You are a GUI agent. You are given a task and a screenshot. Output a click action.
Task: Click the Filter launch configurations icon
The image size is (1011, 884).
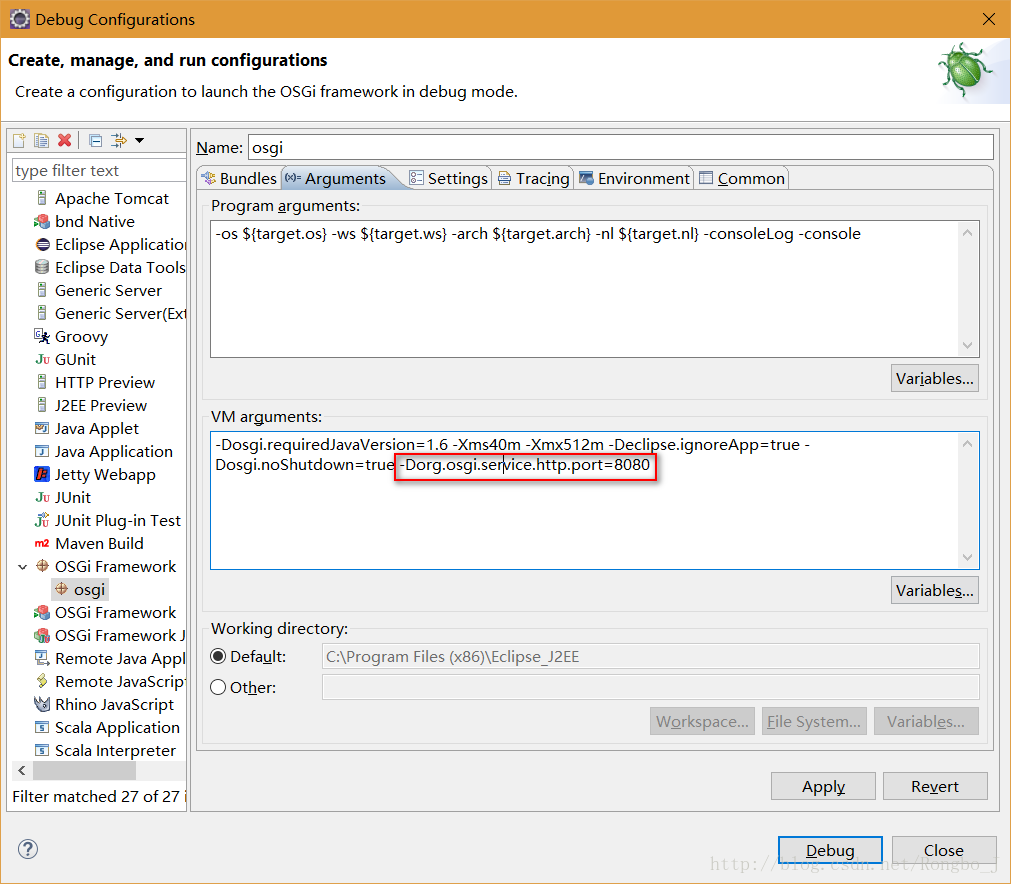119,140
